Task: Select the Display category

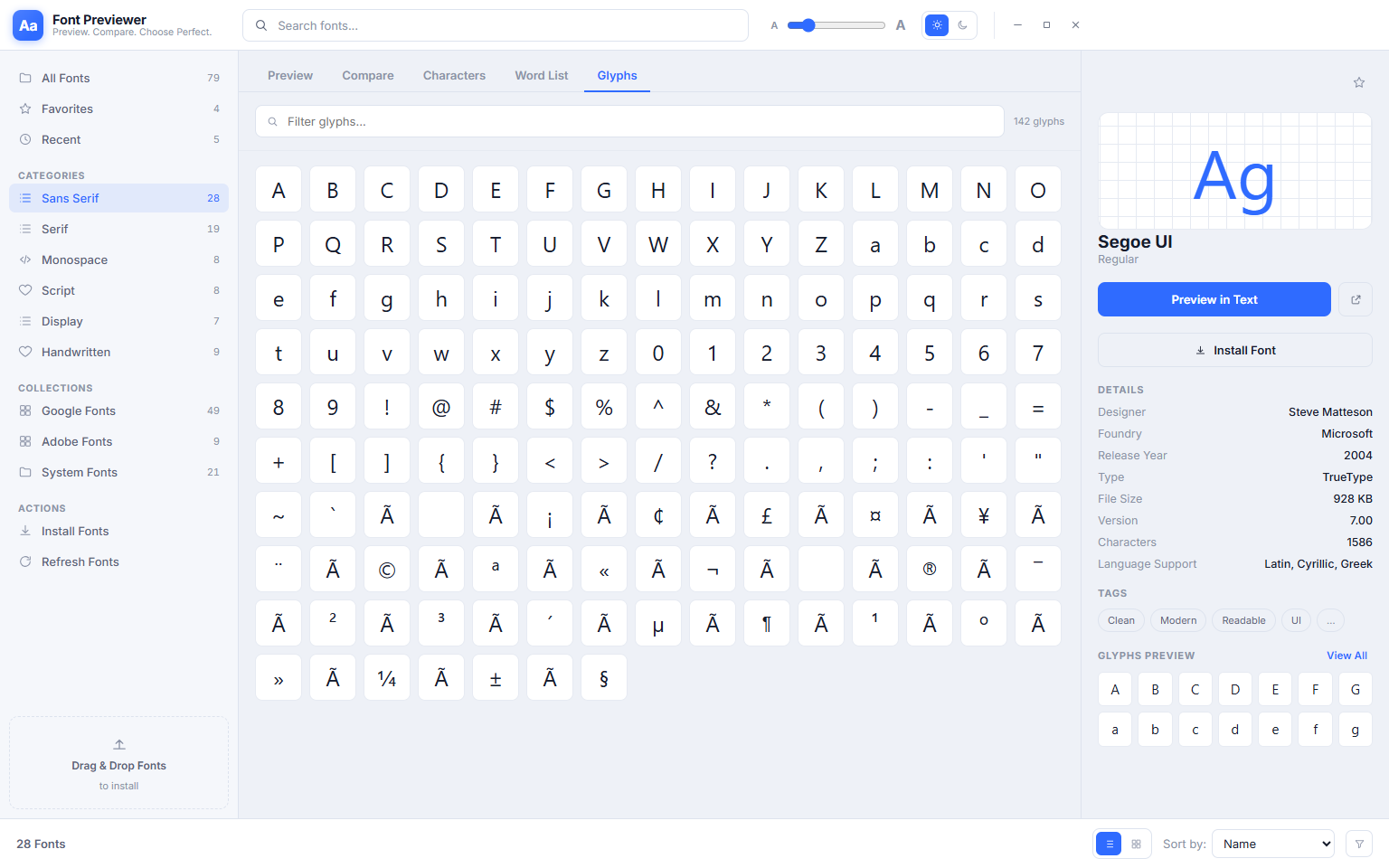Action: (x=118, y=321)
